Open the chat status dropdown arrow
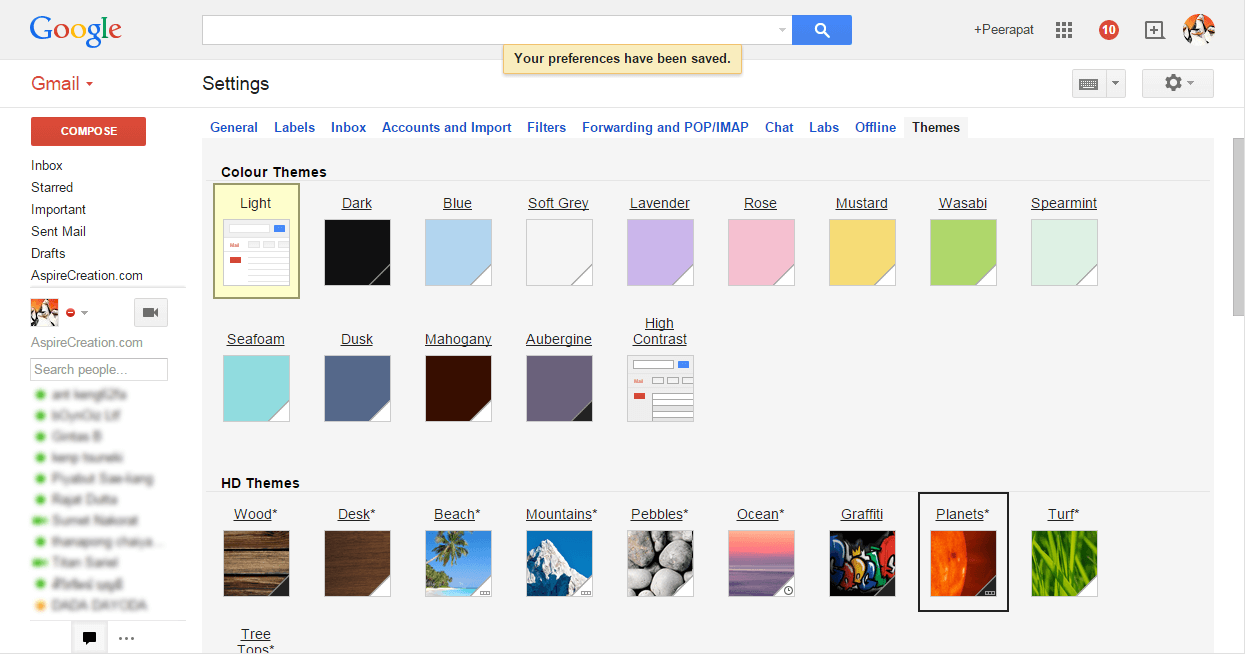Screen dimensions: 1245x654 coord(84,313)
